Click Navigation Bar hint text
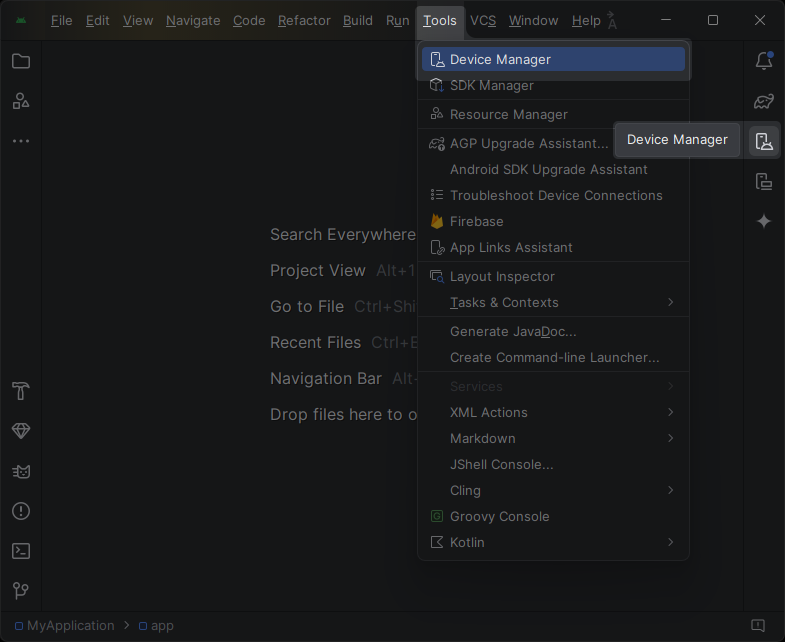785x642 pixels. (x=326, y=379)
